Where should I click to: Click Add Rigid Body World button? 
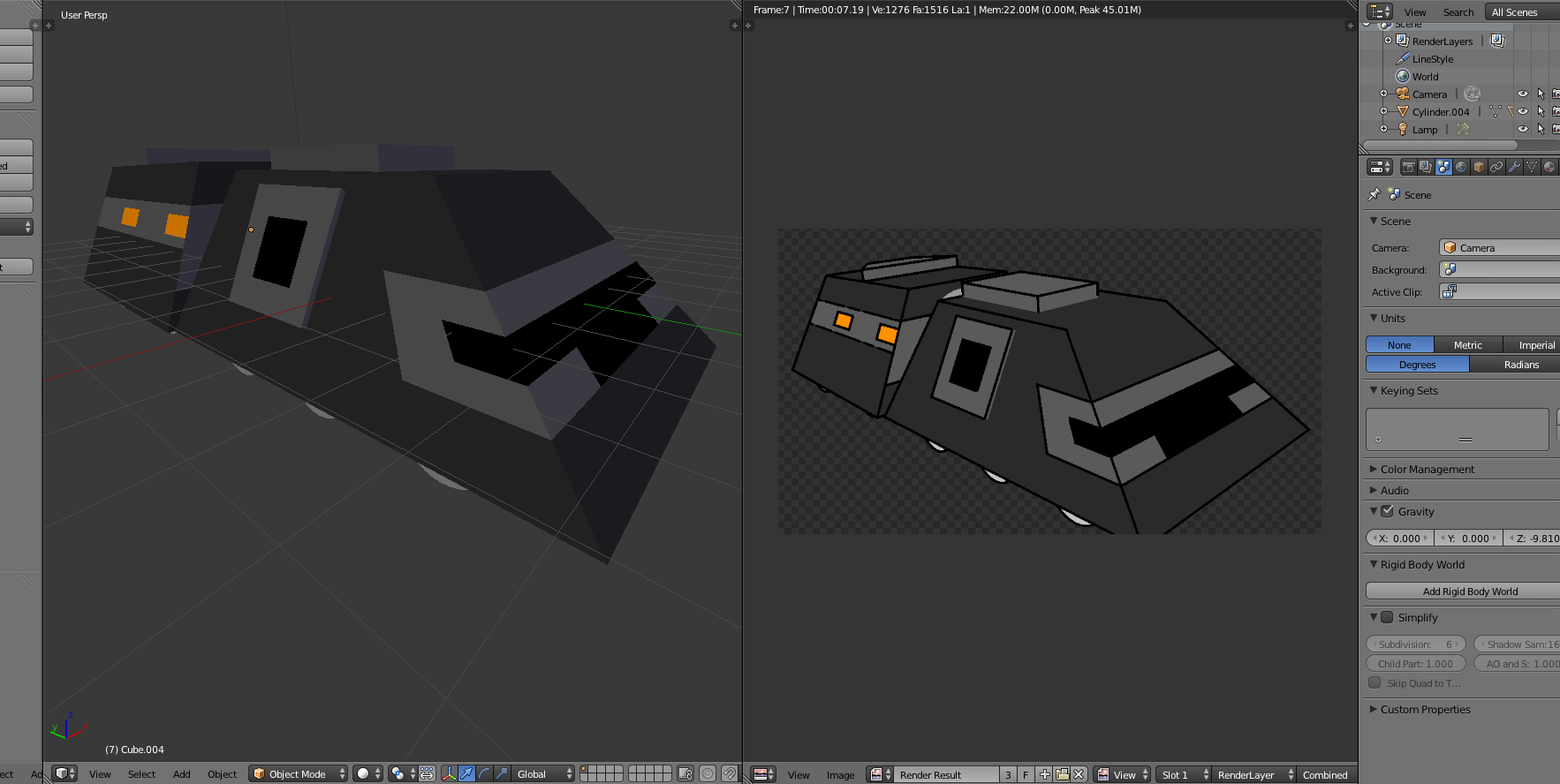[x=1469, y=592]
